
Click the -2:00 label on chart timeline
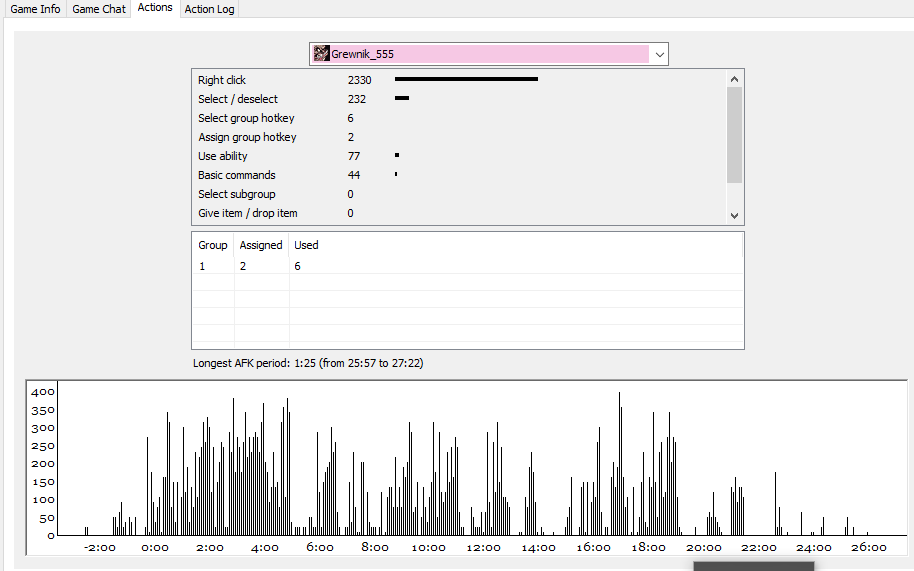100,548
